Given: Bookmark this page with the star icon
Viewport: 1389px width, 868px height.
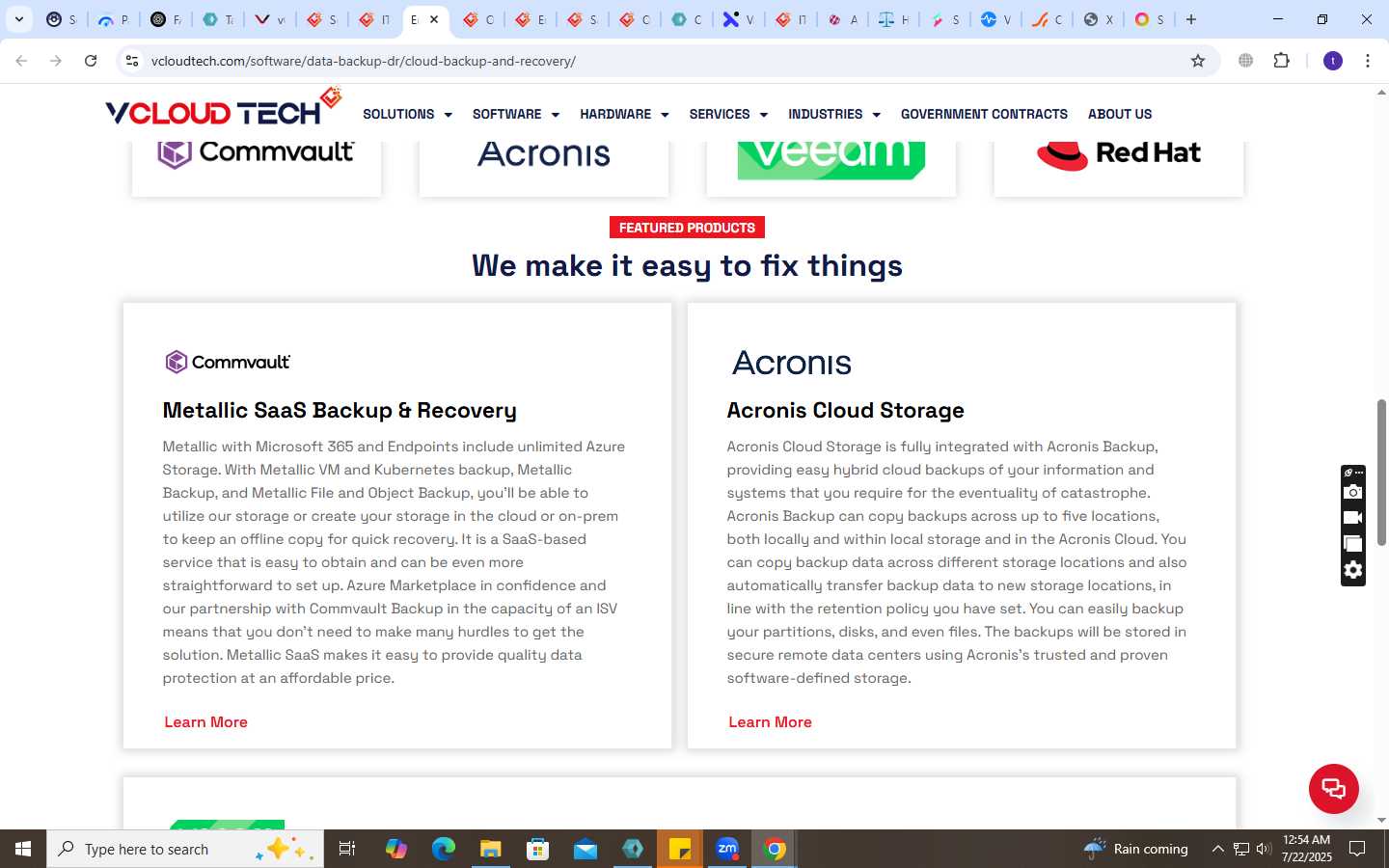Looking at the screenshot, I should [x=1198, y=61].
